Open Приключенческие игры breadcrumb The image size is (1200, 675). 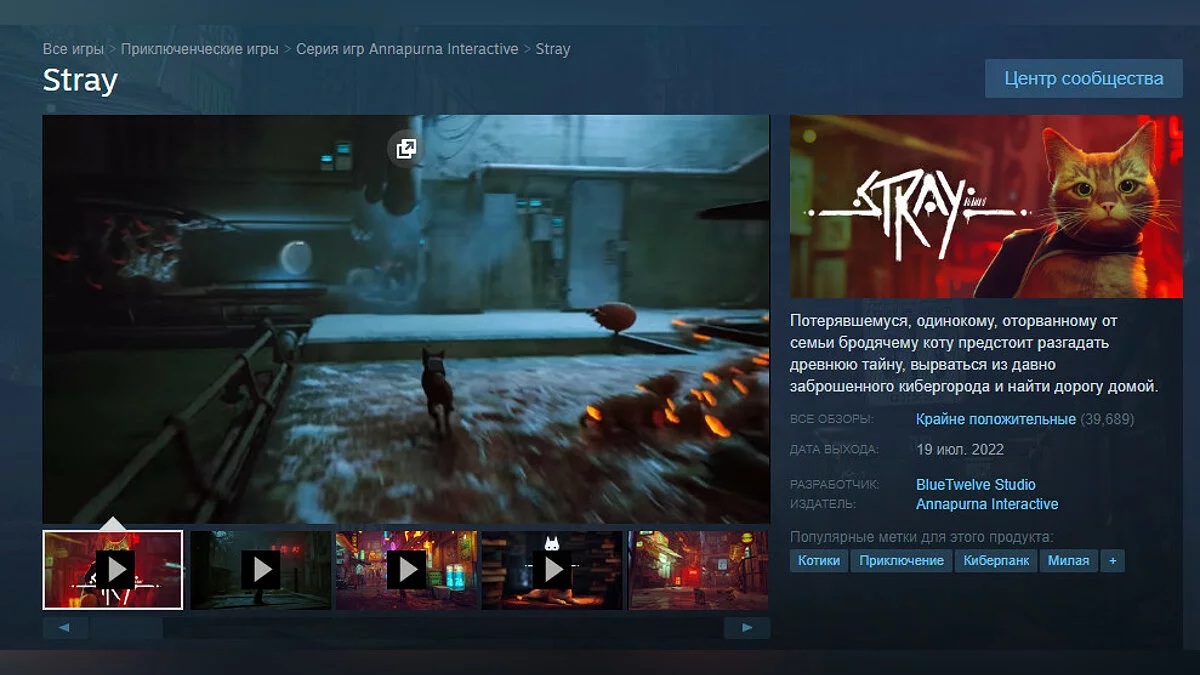(200, 49)
